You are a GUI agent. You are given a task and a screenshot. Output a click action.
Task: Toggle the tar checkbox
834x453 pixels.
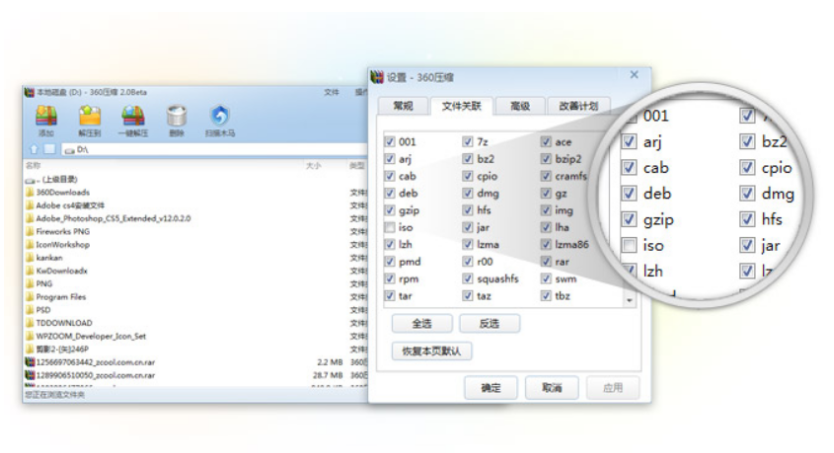coord(390,296)
